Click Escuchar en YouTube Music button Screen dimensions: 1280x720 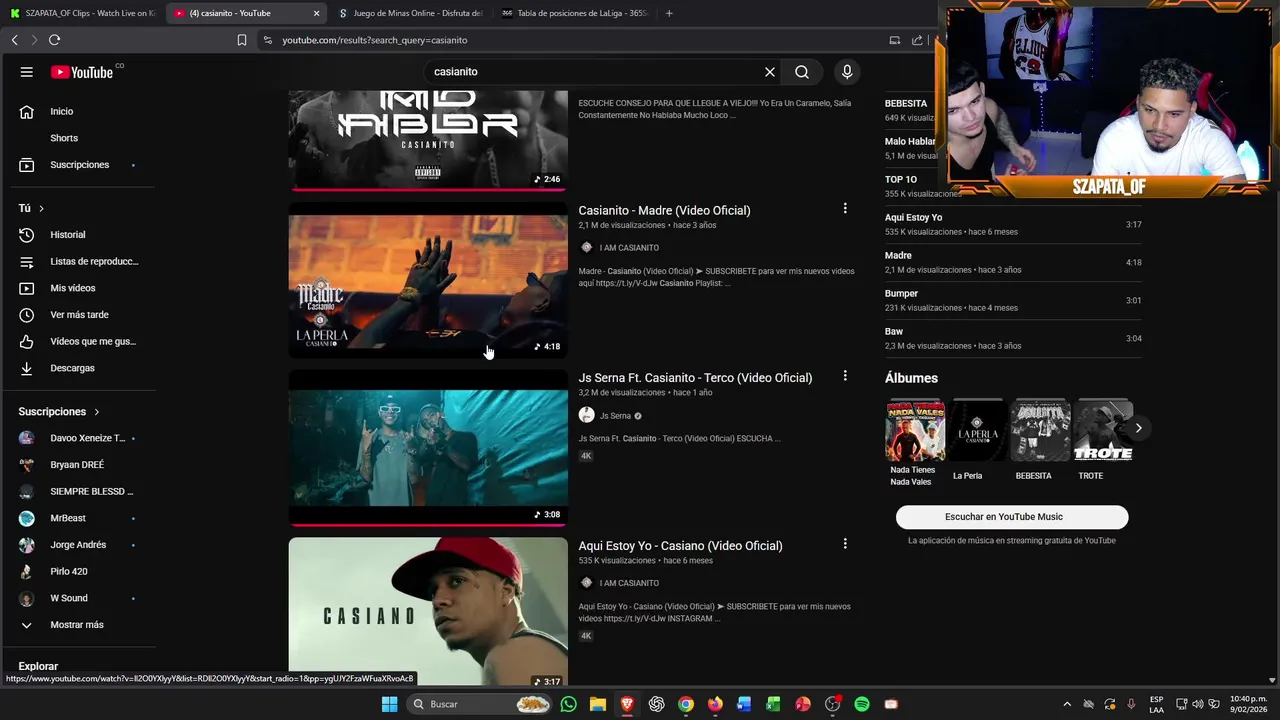point(1012,517)
